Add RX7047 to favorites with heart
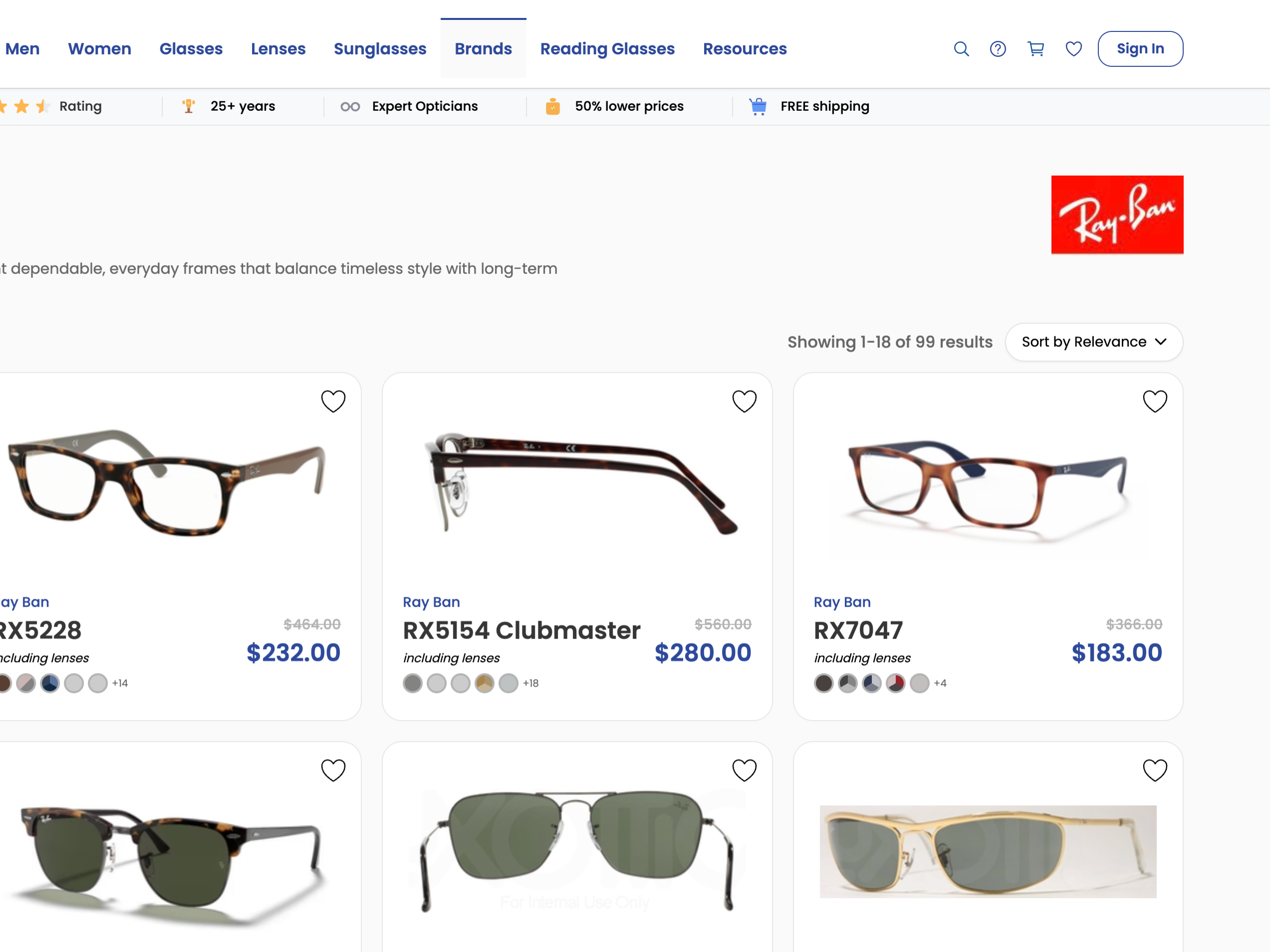 (x=1155, y=401)
